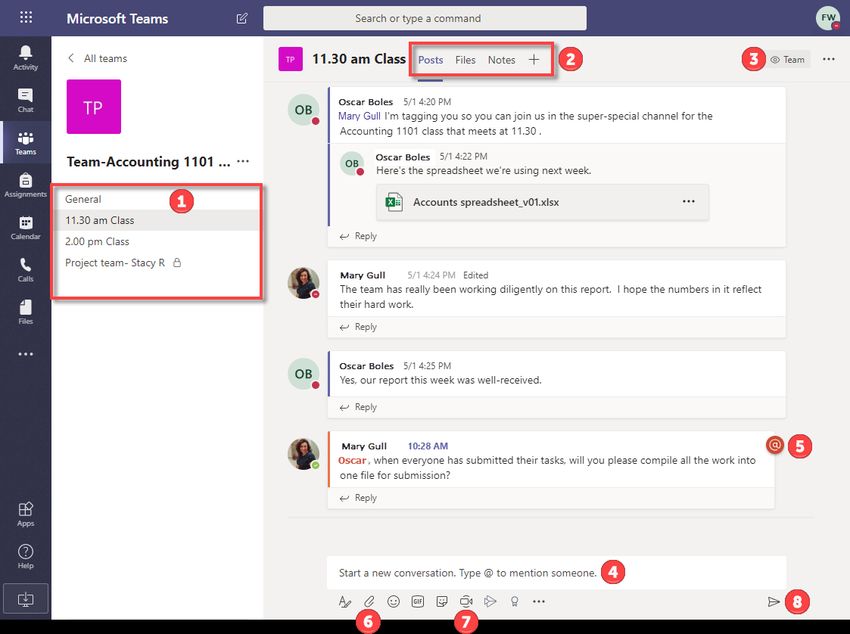Click the 10:28 AM timestamp

tap(428, 446)
